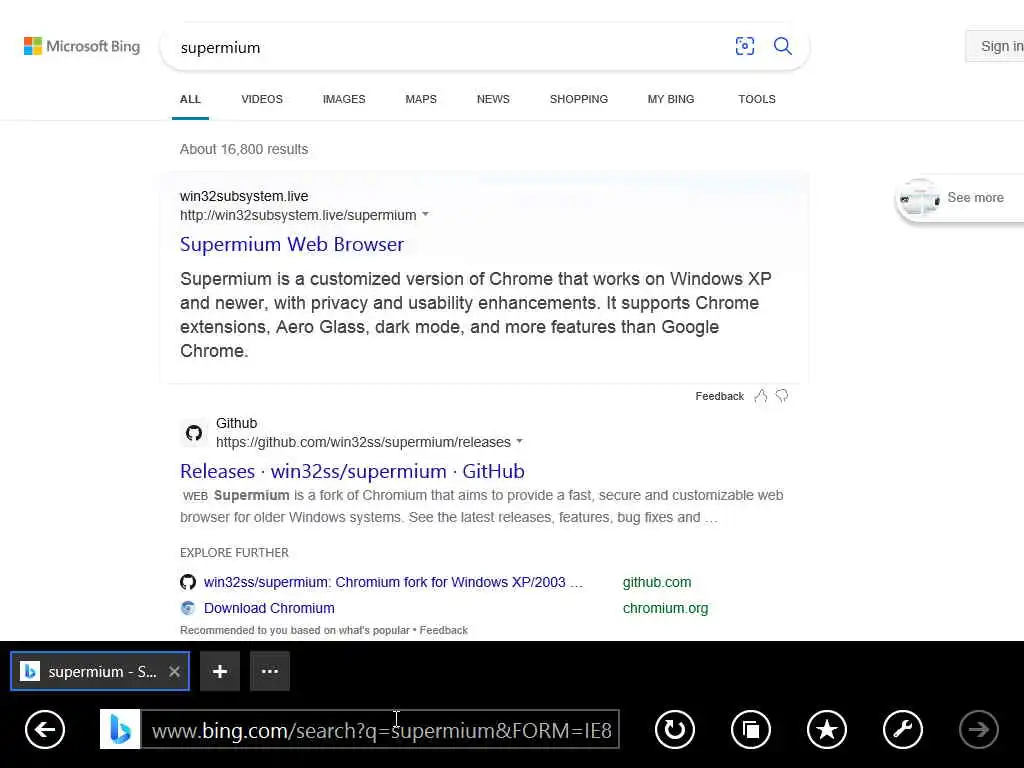Open the Download Chromium link
The height and width of the screenshot is (768, 1024).
pyautogui.click(x=269, y=608)
